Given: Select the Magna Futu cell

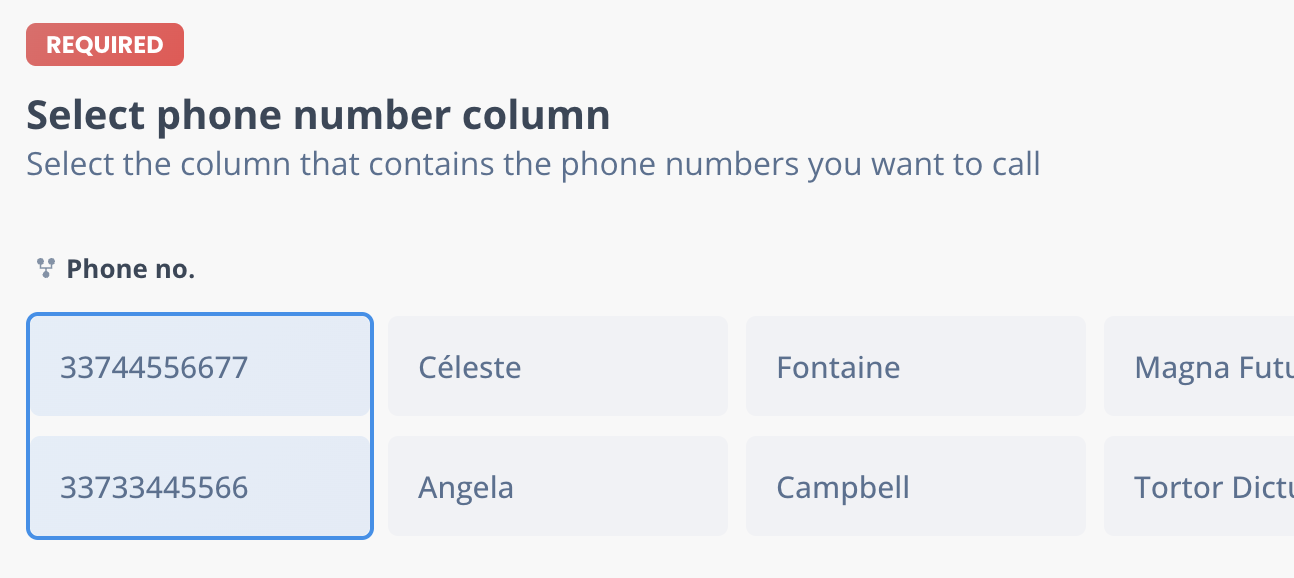Looking at the screenshot, I should click(x=1199, y=366).
